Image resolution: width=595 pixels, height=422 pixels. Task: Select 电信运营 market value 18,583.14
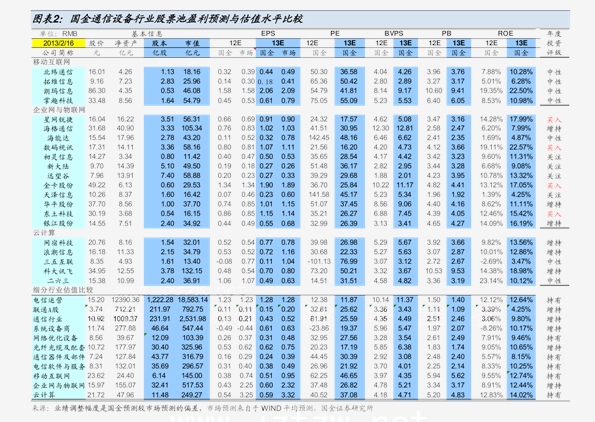[194, 300]
